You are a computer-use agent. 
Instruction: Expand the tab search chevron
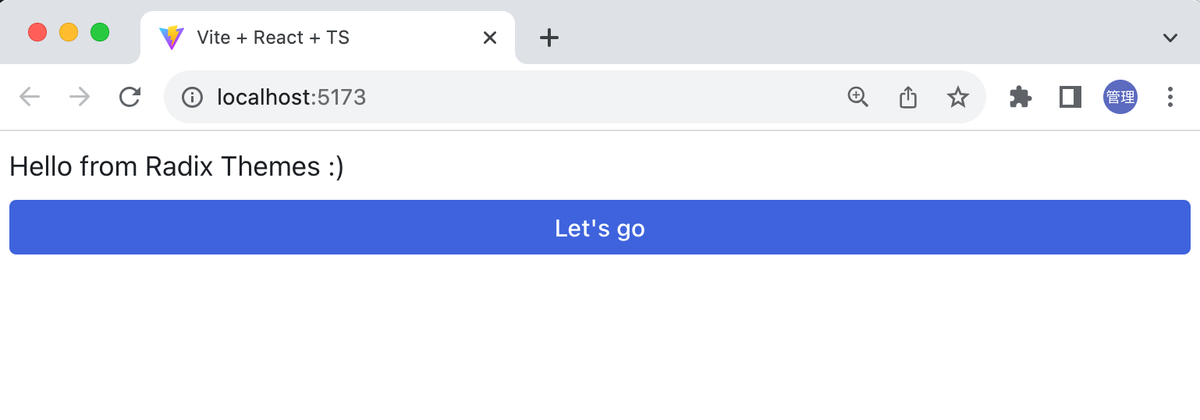(x=1170, y=38)
